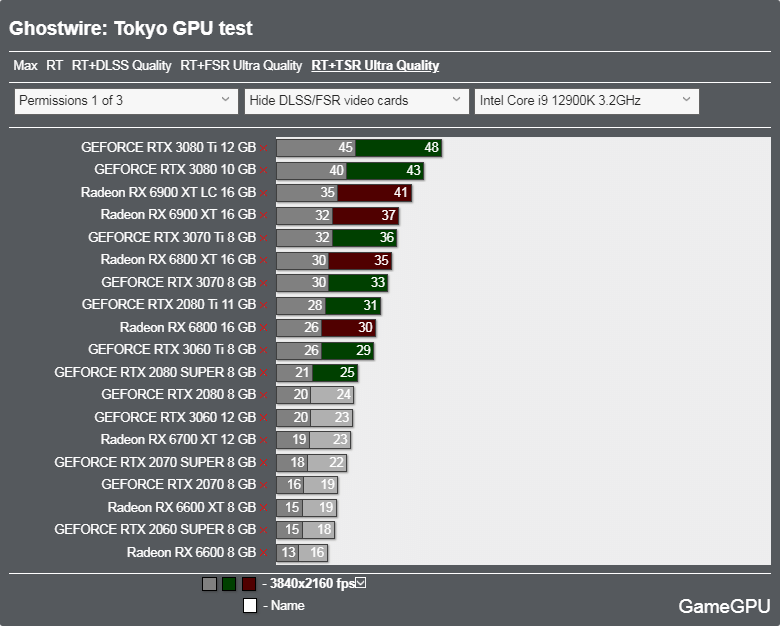Click the green 25 fps bar for RTX 2080 SUPER

click(335, 373)
